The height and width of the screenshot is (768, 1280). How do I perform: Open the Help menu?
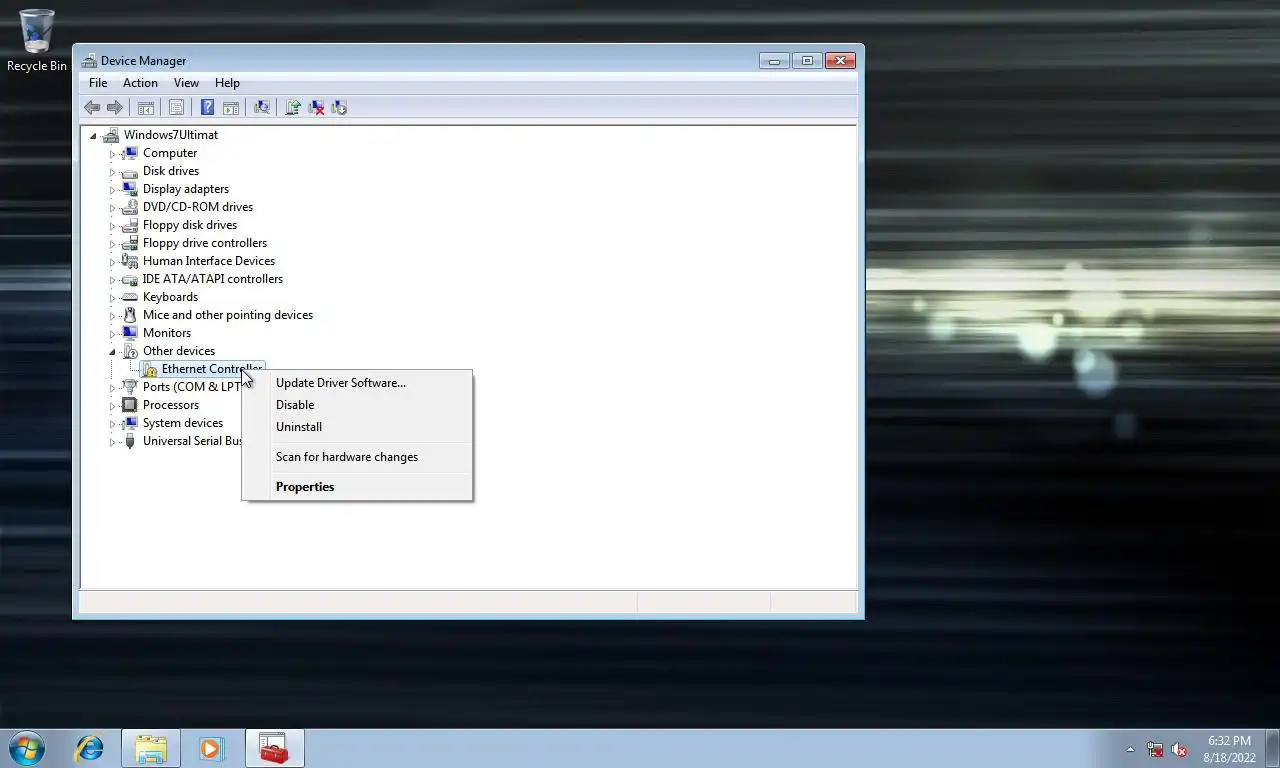point(227,83)
